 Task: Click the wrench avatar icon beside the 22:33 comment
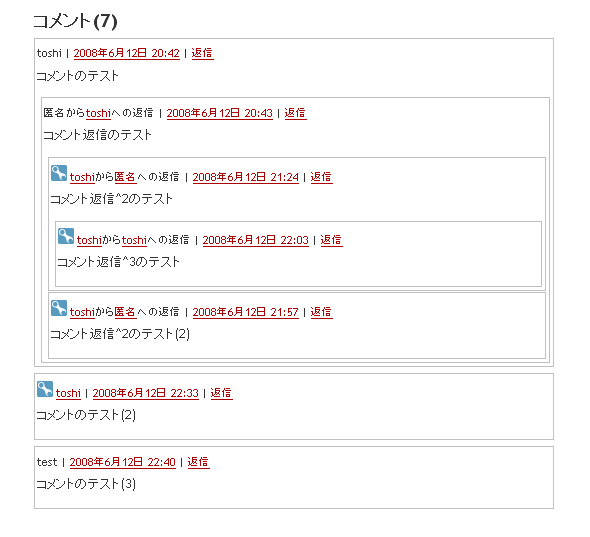[x=45, y=389]
